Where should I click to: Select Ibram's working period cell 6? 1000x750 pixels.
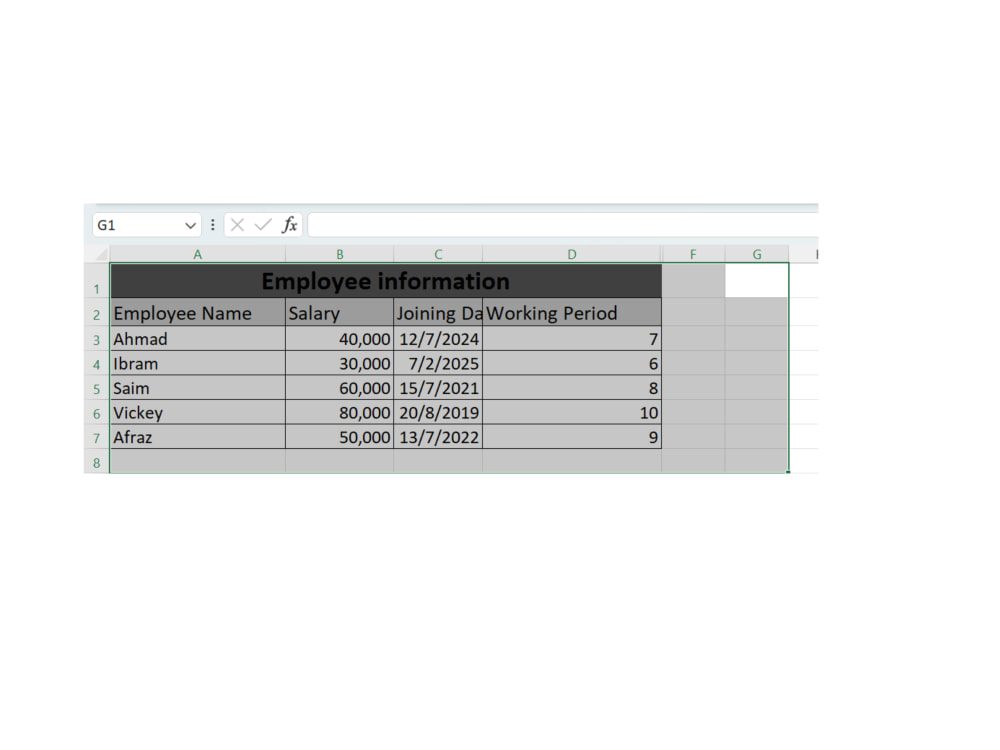pyautogui.click(x=572, y=364)
